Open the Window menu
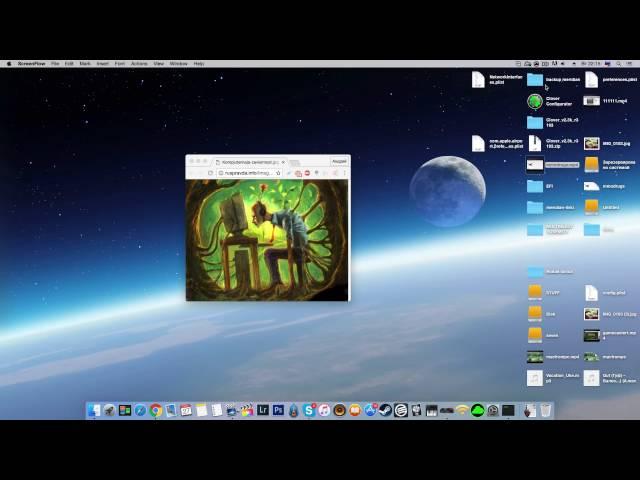 [x=178, y=64]
